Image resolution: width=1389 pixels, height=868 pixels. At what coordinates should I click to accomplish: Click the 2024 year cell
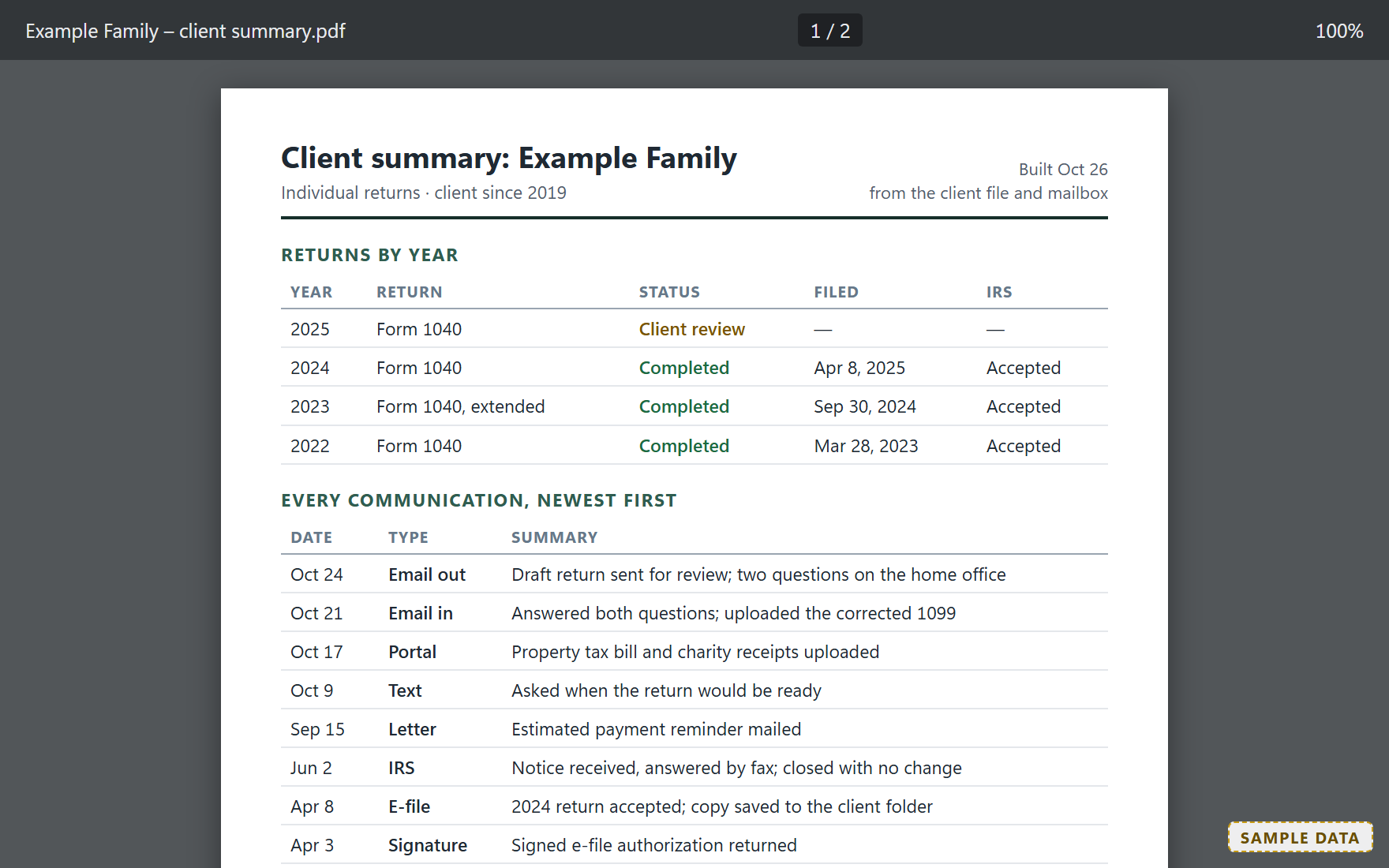[x=310, y=368]
